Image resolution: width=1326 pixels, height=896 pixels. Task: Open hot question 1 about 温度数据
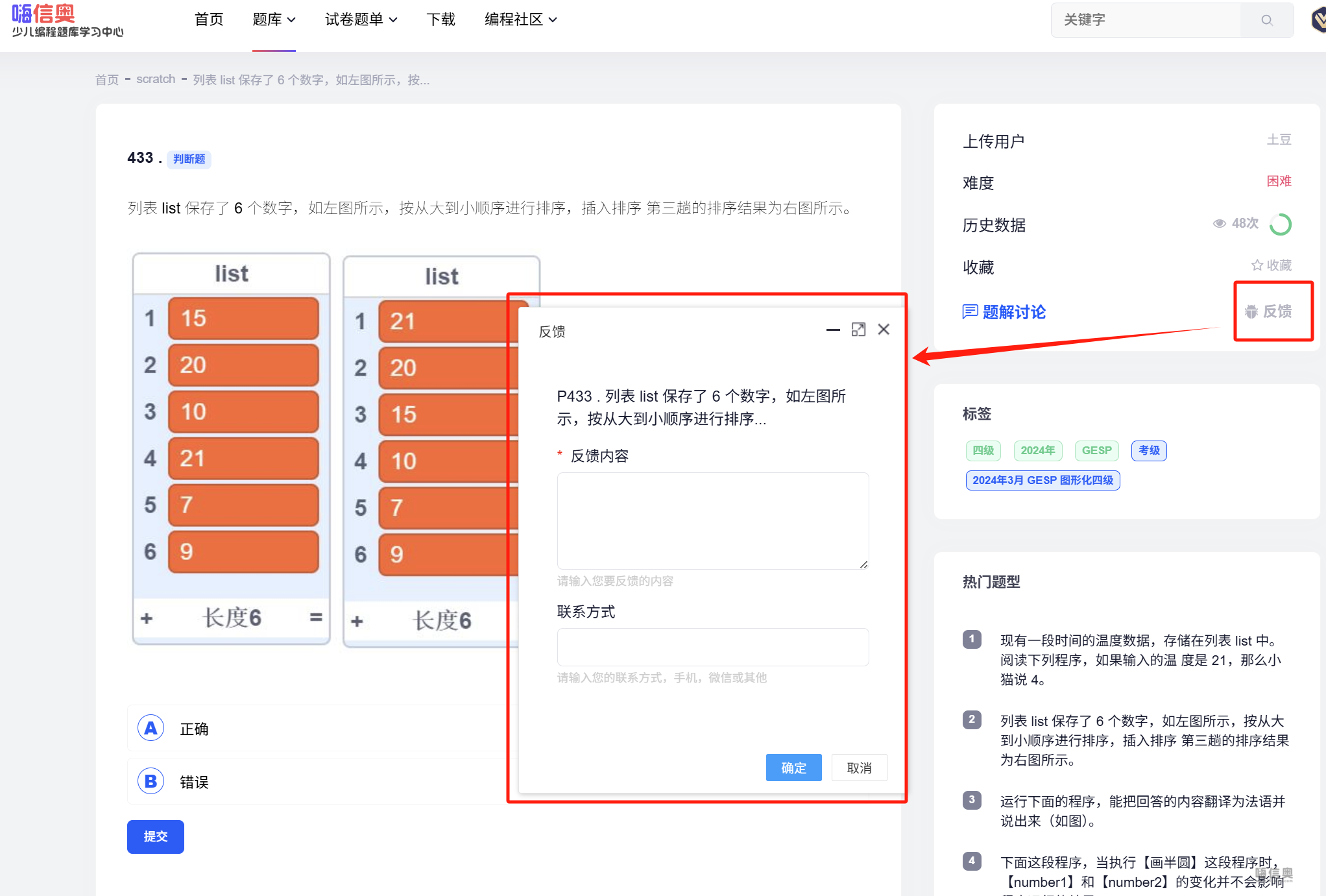(1140, 660)
